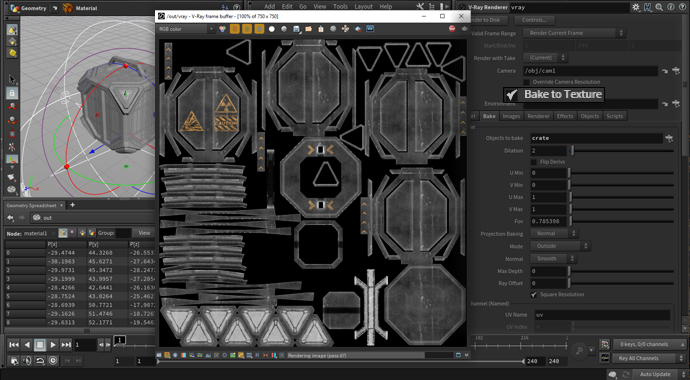This screenshot has height=380, width=690.
Task: Click the white circle alpha channel icon
Action: (272, 29)
